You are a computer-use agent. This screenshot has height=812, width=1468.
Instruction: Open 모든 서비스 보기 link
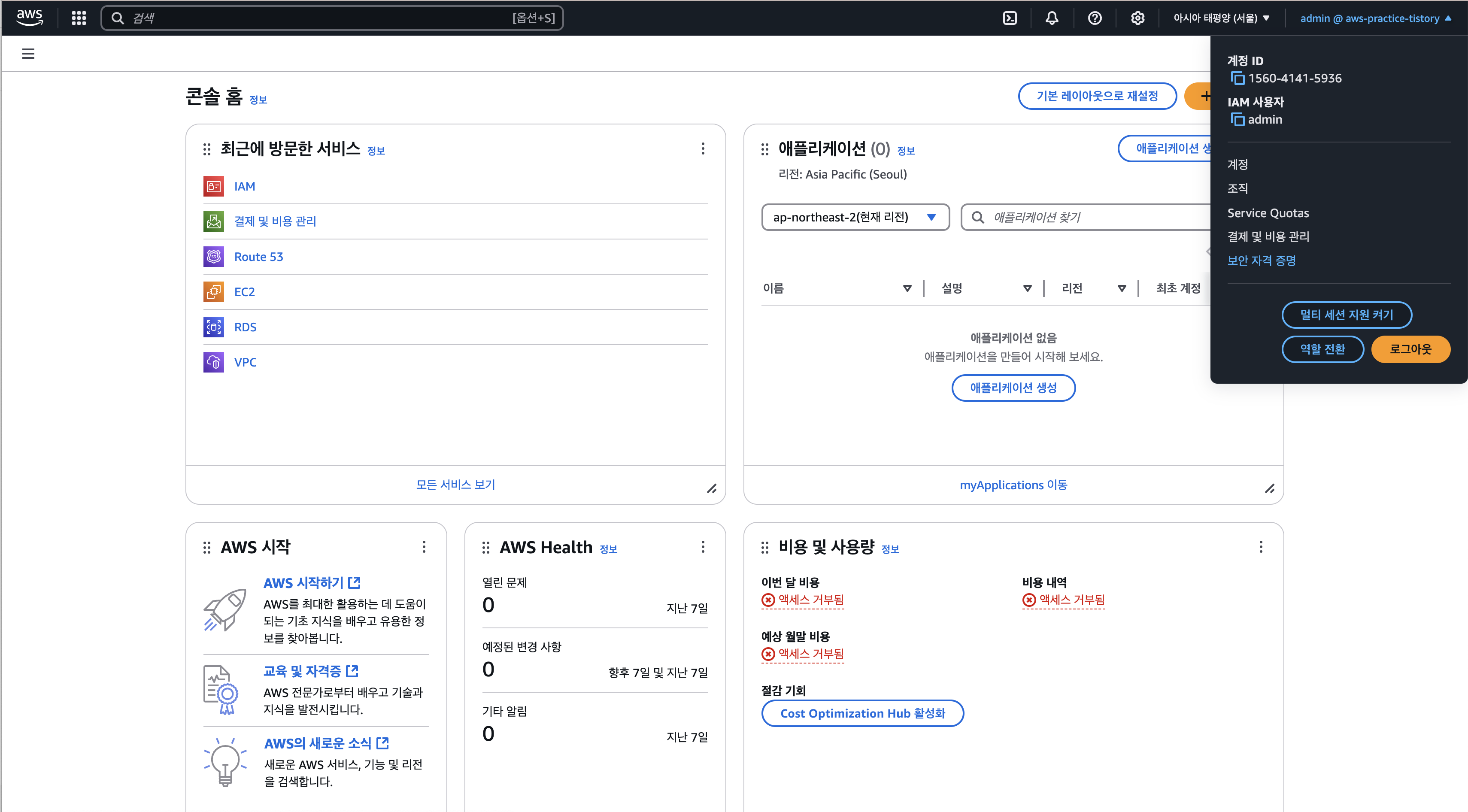pyautogui.click(x=455, y=485)
